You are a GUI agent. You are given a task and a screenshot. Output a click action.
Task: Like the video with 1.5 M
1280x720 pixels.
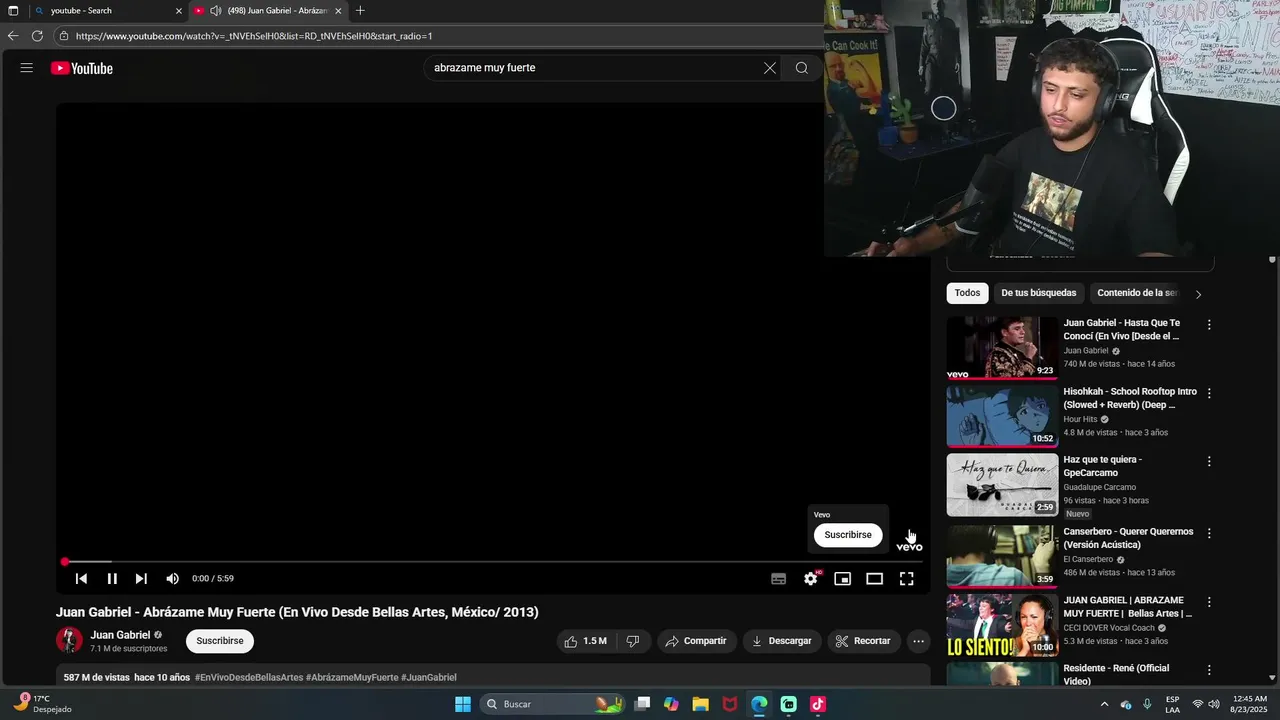coord(585,641)
